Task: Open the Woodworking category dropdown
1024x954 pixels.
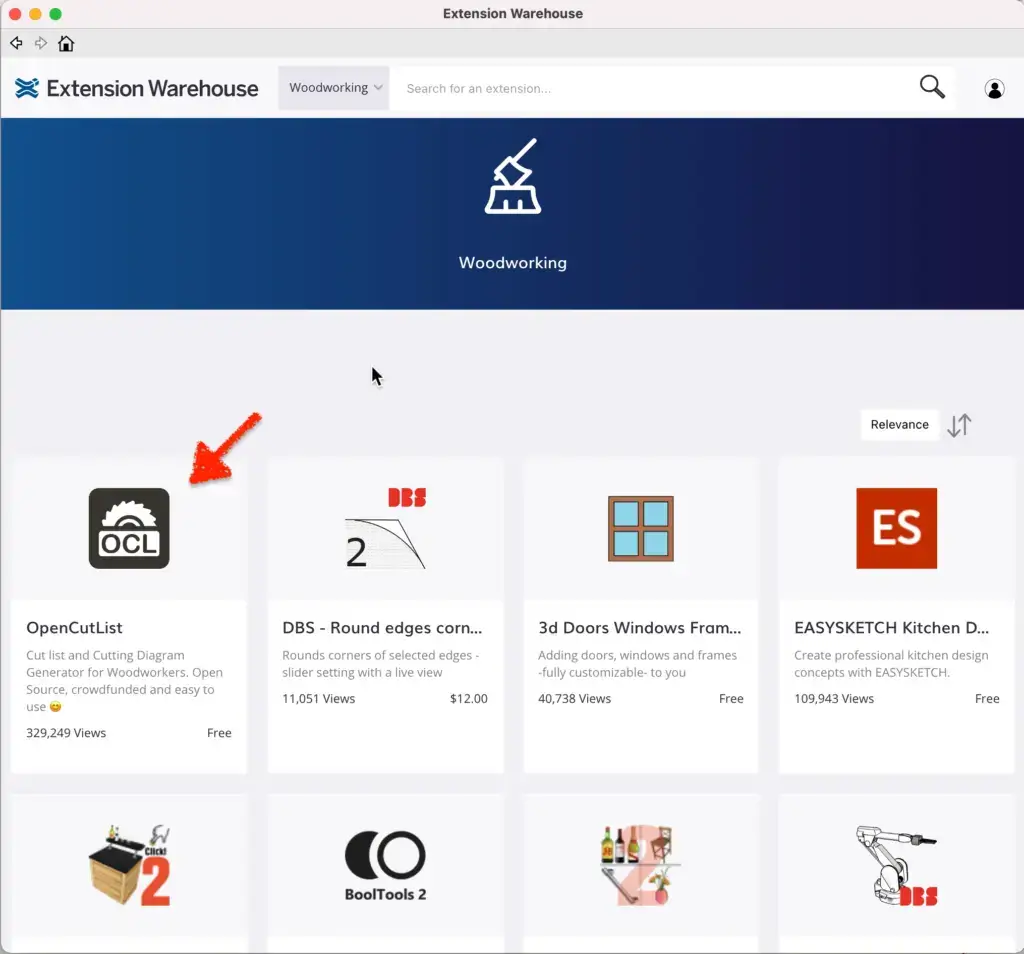Action: click(334, 87)
